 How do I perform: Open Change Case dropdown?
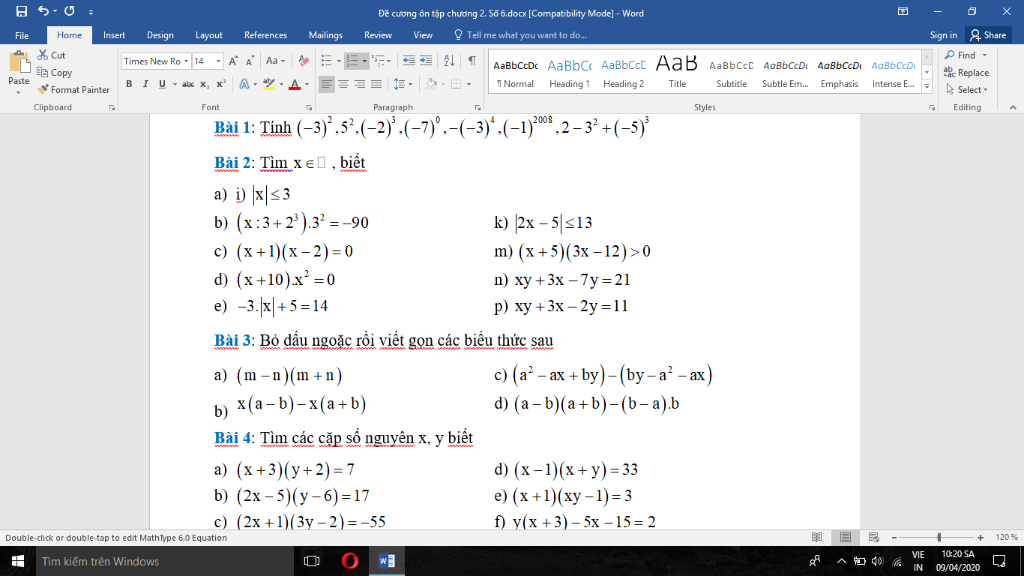[x=275, y=61]
